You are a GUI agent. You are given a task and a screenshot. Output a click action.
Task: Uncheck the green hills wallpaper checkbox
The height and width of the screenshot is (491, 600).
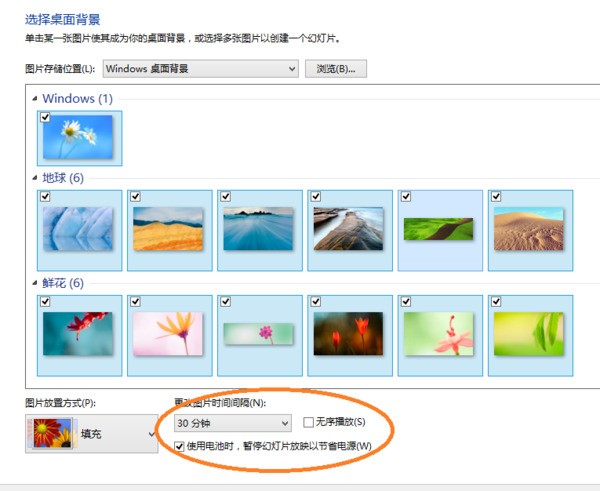405,197
